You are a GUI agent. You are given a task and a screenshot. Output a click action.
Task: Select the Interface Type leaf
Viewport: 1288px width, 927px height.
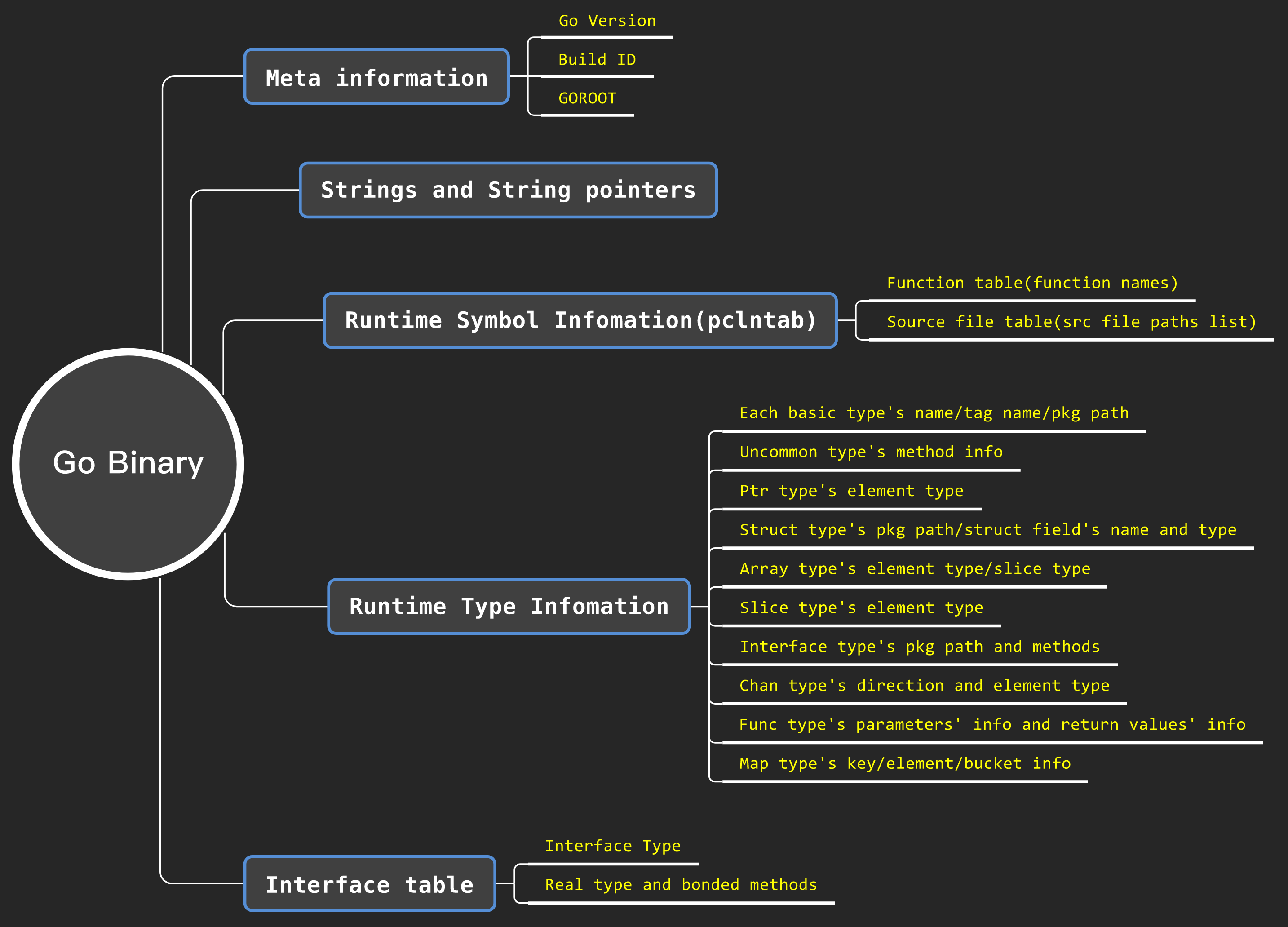point(613,846)
